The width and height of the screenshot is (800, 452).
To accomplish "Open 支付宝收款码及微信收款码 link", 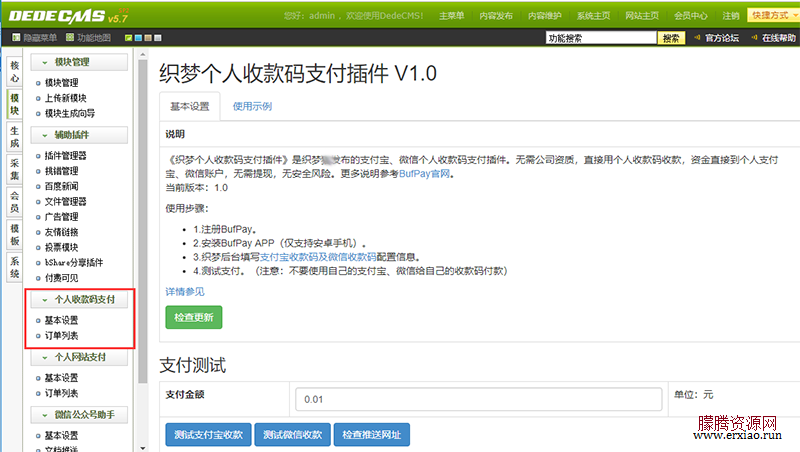I will (318, 257).
